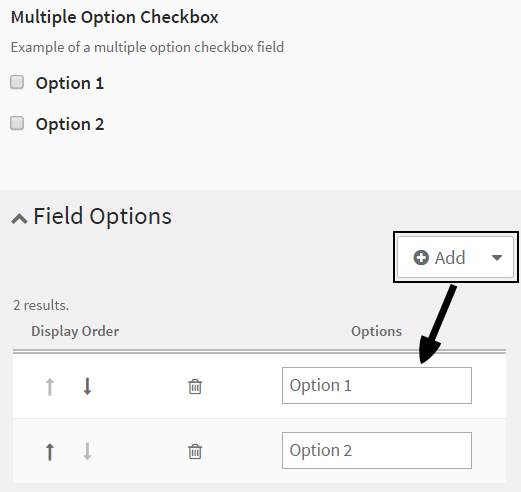Move Option 2 up with arrow
This screenshot has height=492, width=521.
[50, 452]
